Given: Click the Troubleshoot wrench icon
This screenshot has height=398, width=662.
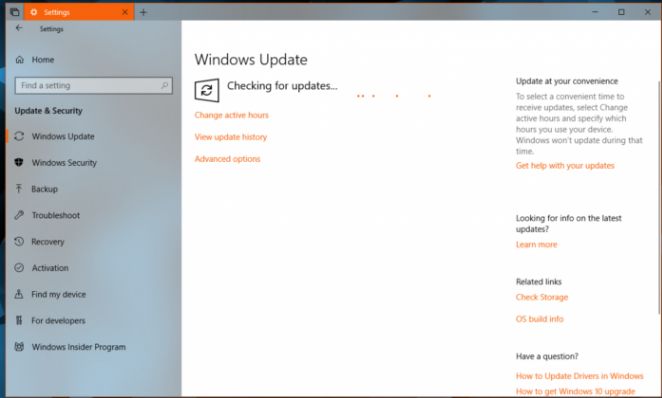Looking at the screenshot, I should click(x=19, y=215).
